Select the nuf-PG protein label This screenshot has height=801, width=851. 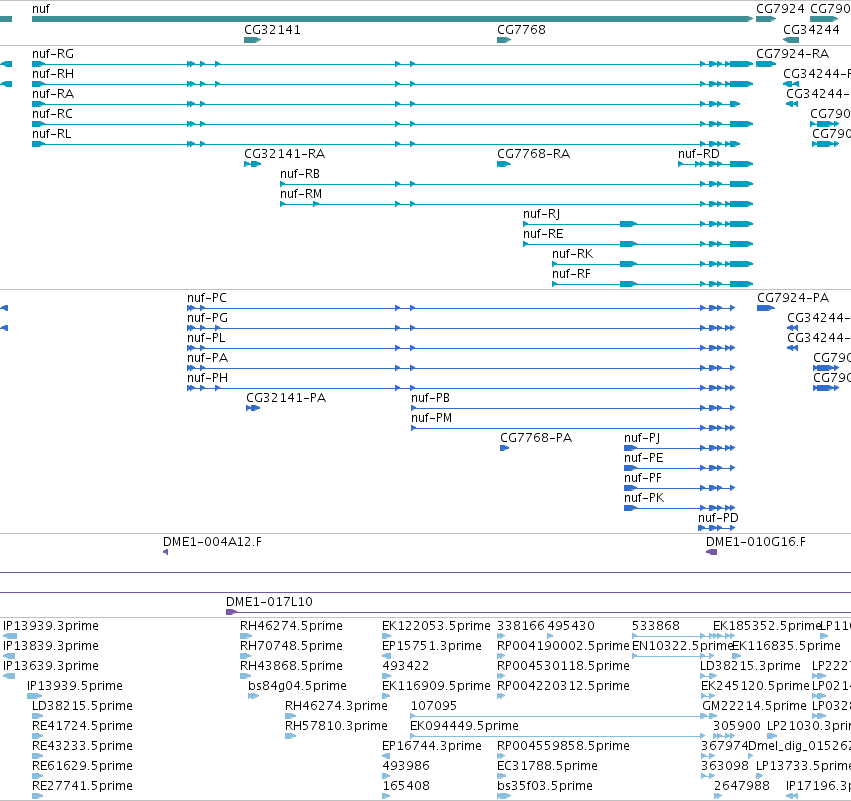click(x=207, y=319)
